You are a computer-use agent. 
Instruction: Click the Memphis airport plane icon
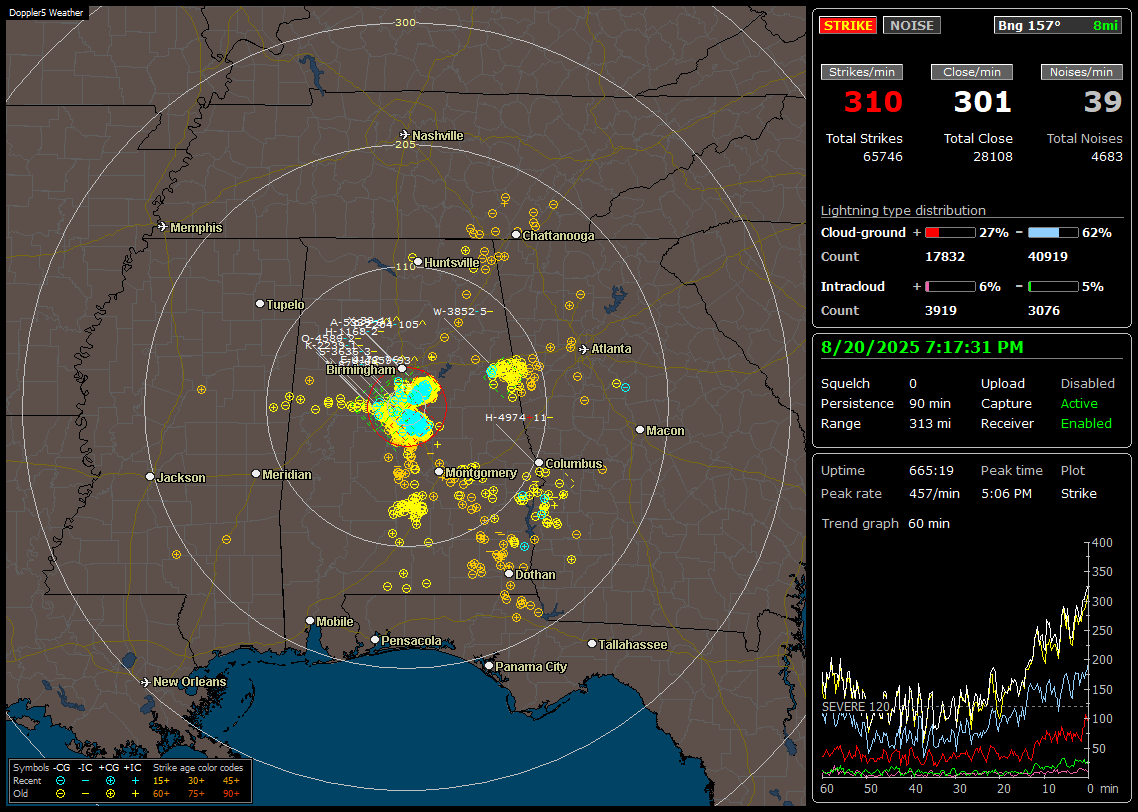[x=163, y=227]
